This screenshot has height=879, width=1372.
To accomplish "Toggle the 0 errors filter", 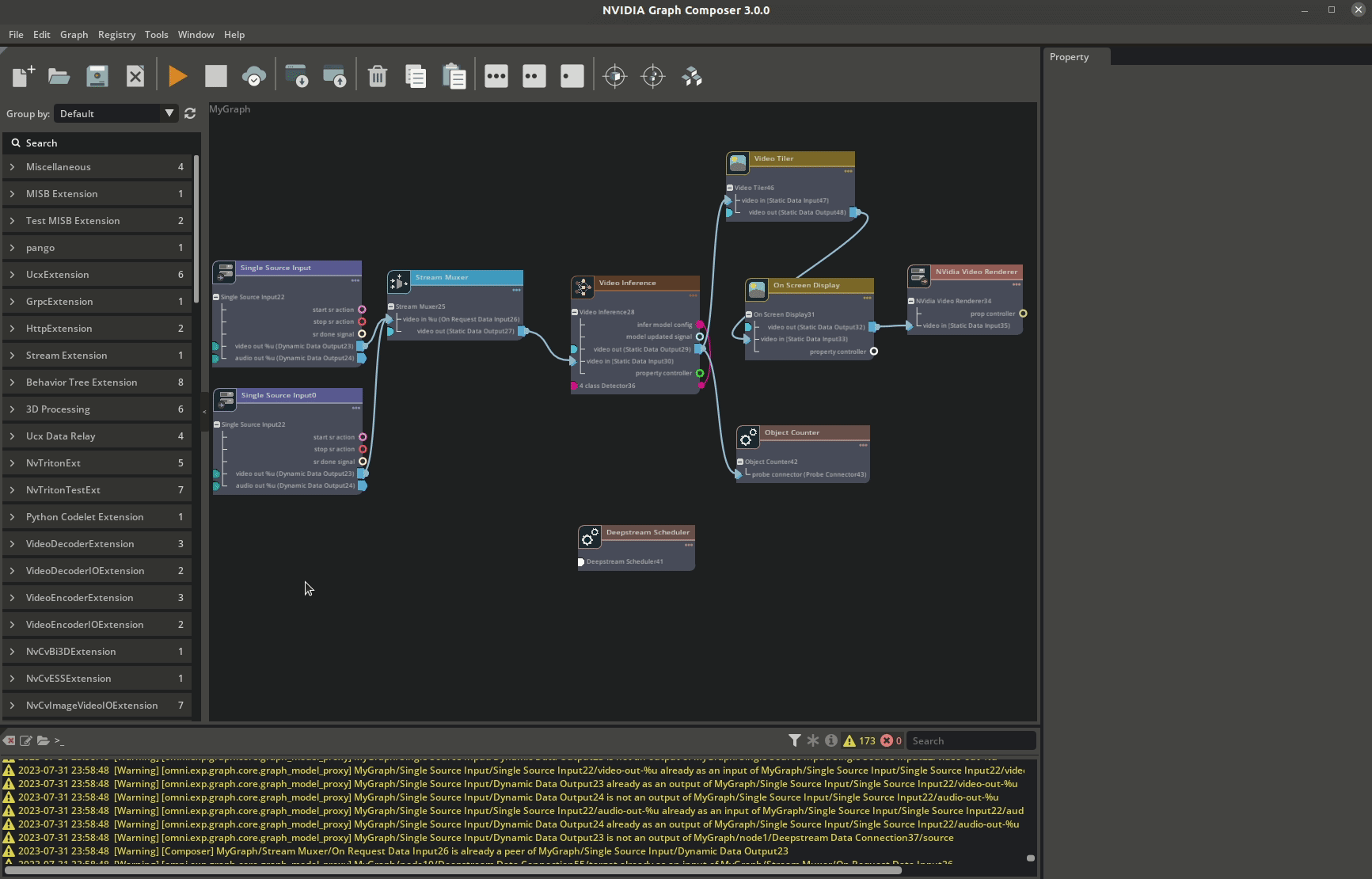I will point(891,740).
